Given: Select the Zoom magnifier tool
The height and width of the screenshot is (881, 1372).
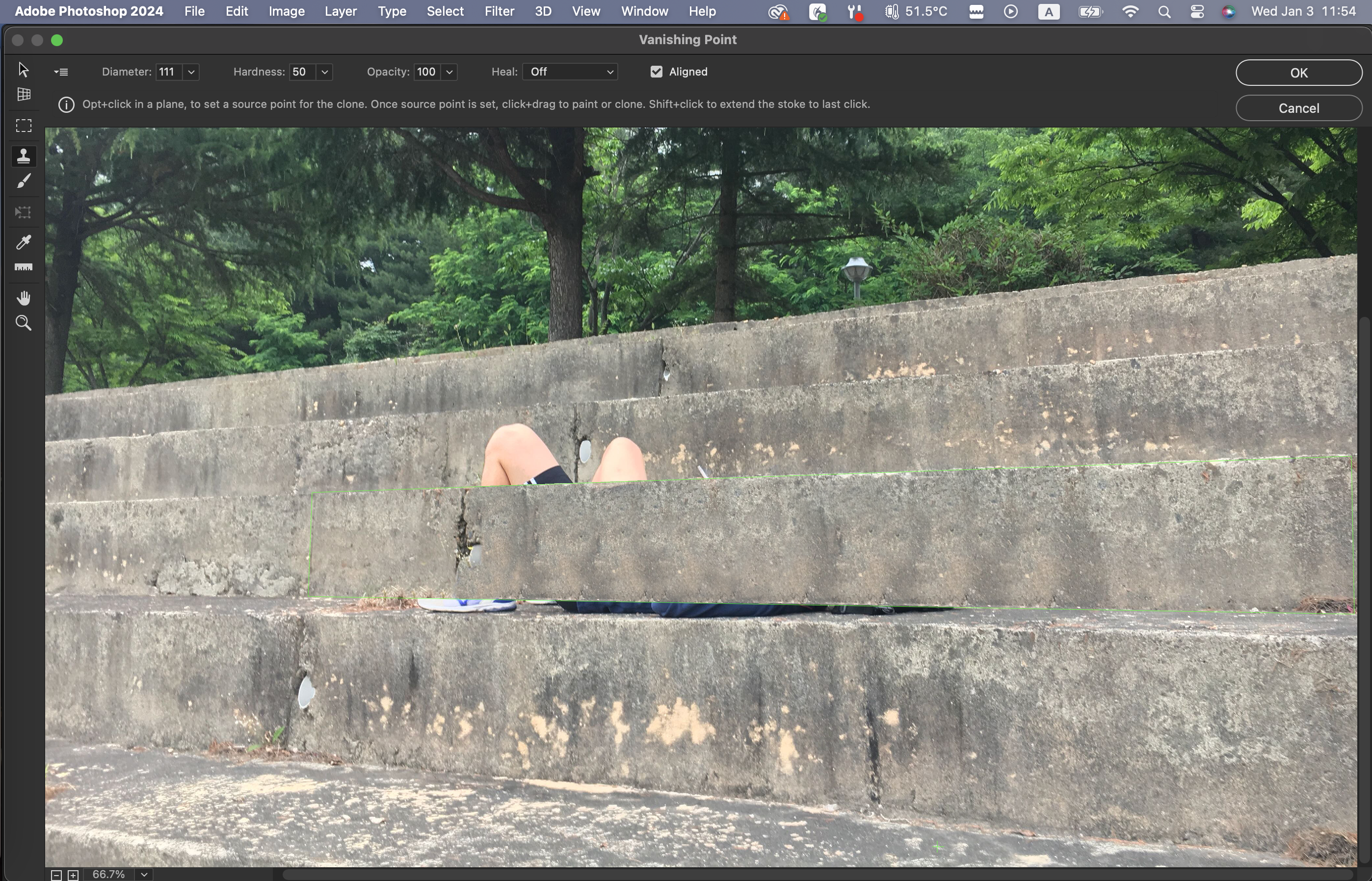Looking at the screenshot, I should 24,323.
